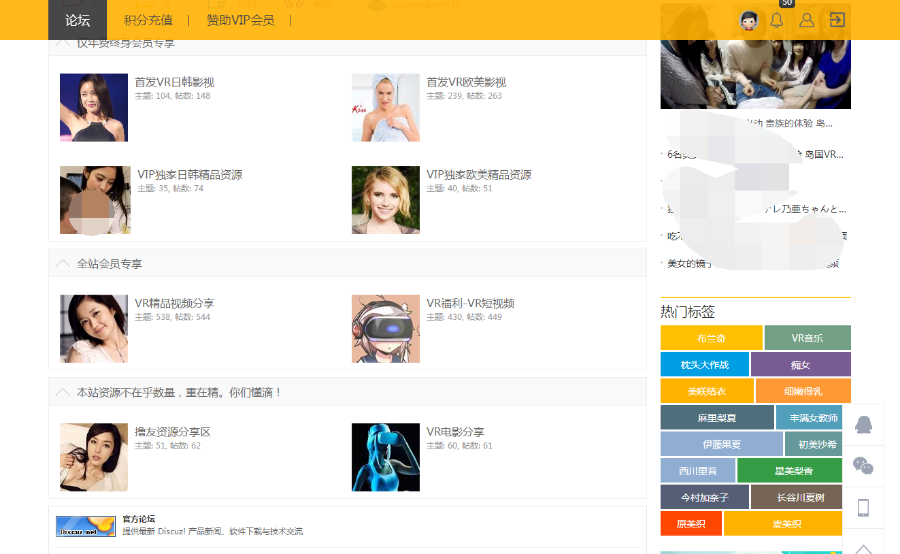Screen dimensions: 900x554
Task: Open the 赞助VIP会员 menu item
Action: click(x=240, y=20)
